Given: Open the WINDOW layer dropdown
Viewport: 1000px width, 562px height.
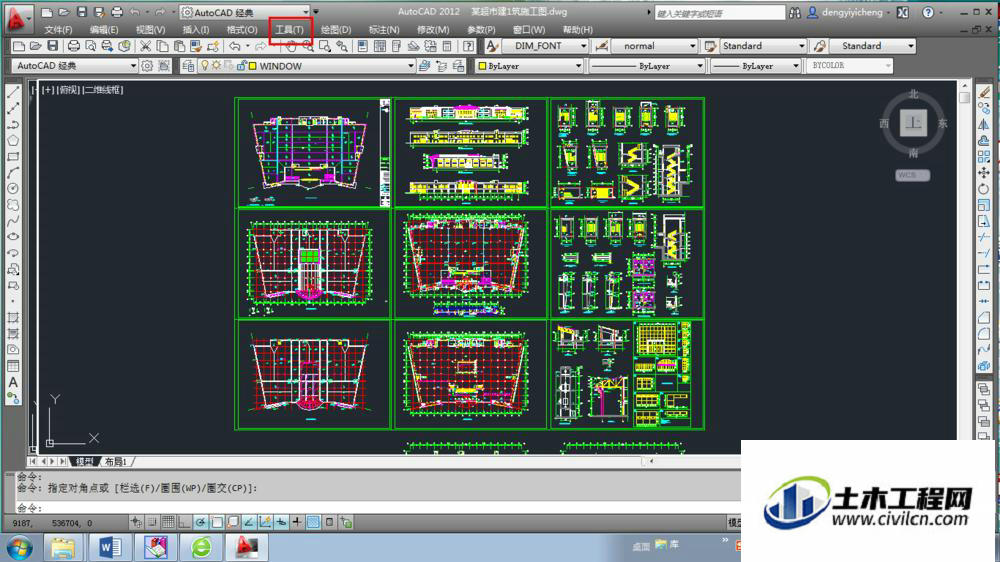Looking at the screenshot, I should pyautogui.click(x=411, y=66).
